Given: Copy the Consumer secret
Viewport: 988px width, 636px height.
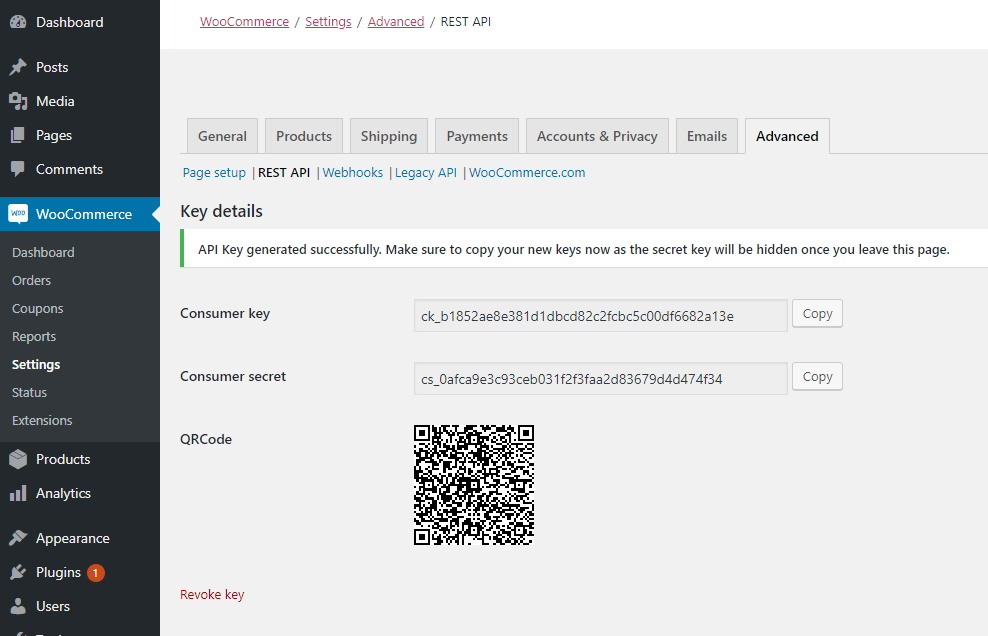Looking at the screenshot, I should click(817, 376).
